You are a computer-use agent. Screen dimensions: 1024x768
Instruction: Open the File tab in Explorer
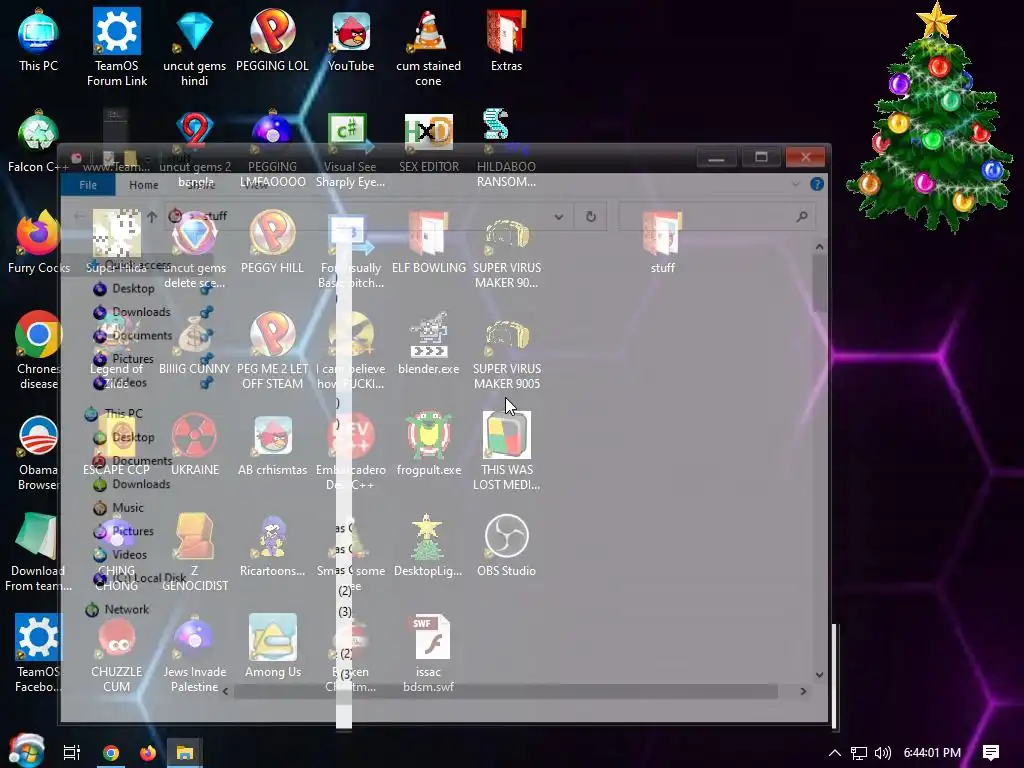click(88, 185)
